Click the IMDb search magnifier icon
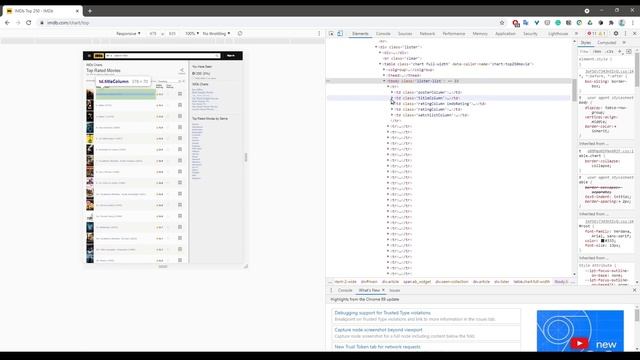This screenshot has width=640, height=360. pyautogui.click(x=218, y=56)
